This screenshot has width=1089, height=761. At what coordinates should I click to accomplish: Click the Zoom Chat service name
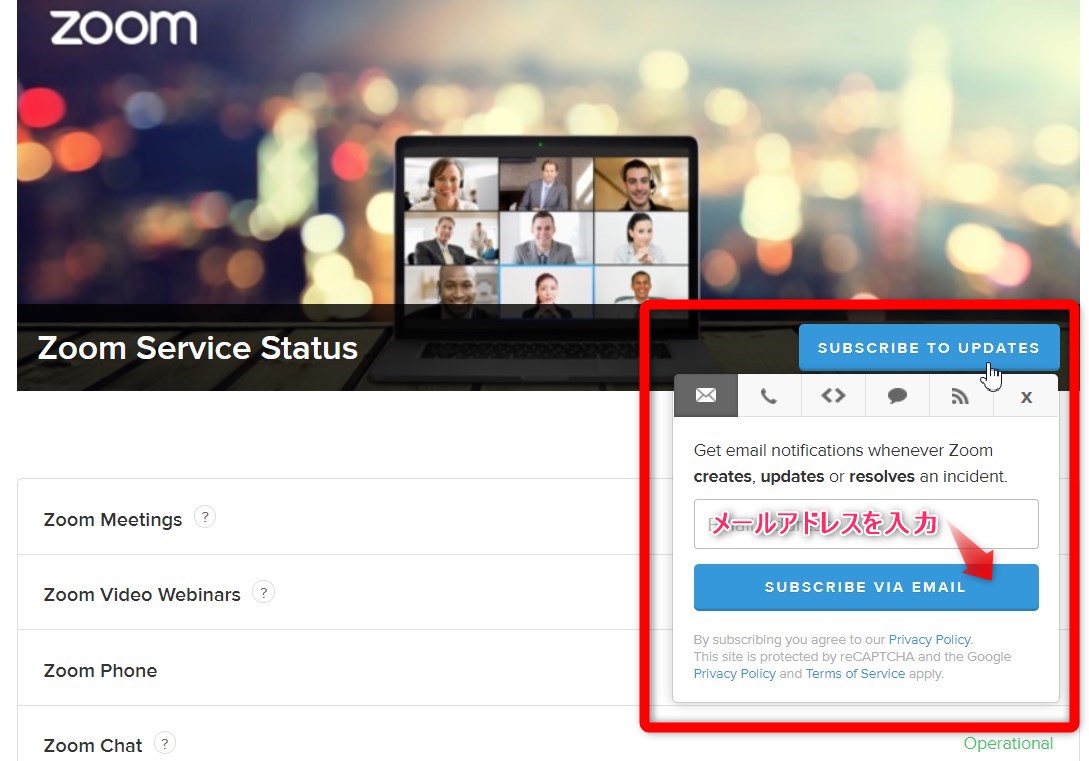(x=92, y=746)
